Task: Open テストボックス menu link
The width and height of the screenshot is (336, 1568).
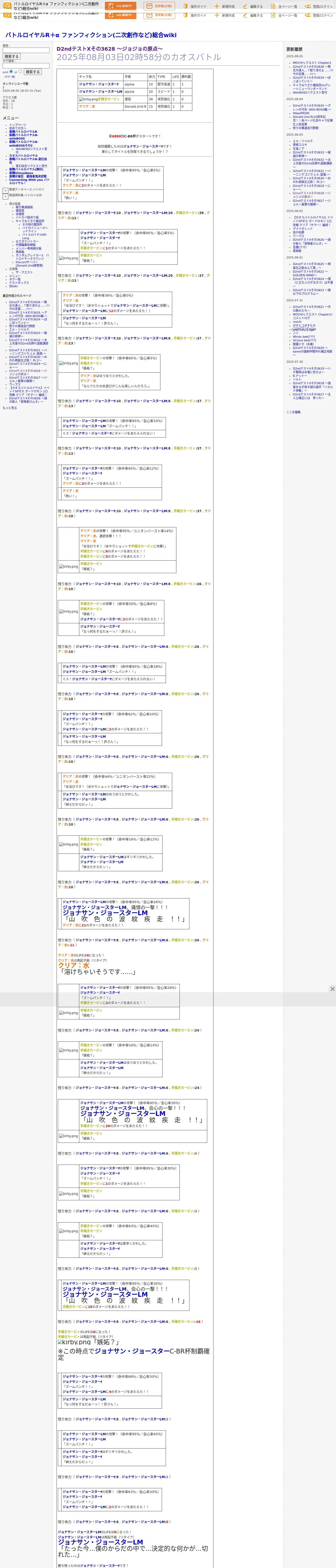Action: 19,283
